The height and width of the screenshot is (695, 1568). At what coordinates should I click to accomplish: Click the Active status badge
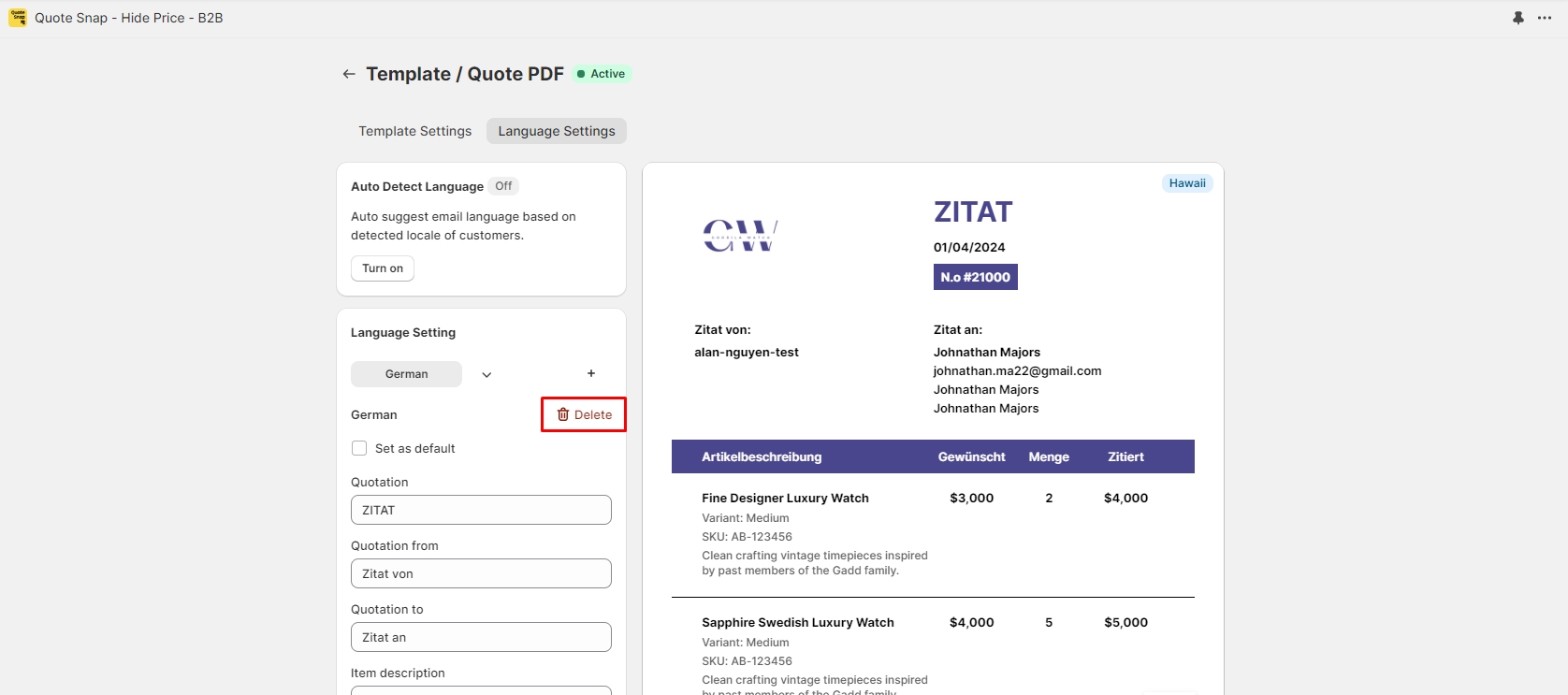tap(602, 74)
